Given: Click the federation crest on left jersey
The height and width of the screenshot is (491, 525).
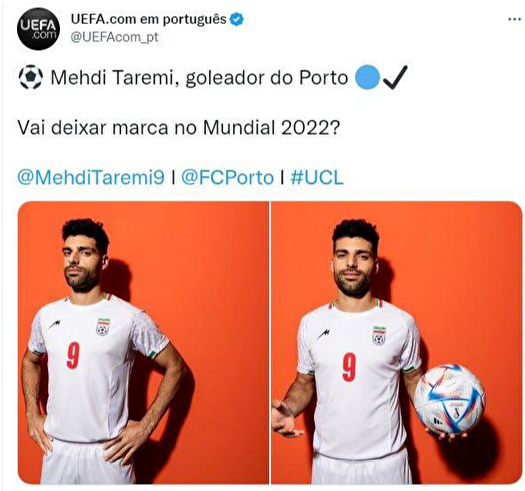Looking at the screenshot, I should (103, 327).
